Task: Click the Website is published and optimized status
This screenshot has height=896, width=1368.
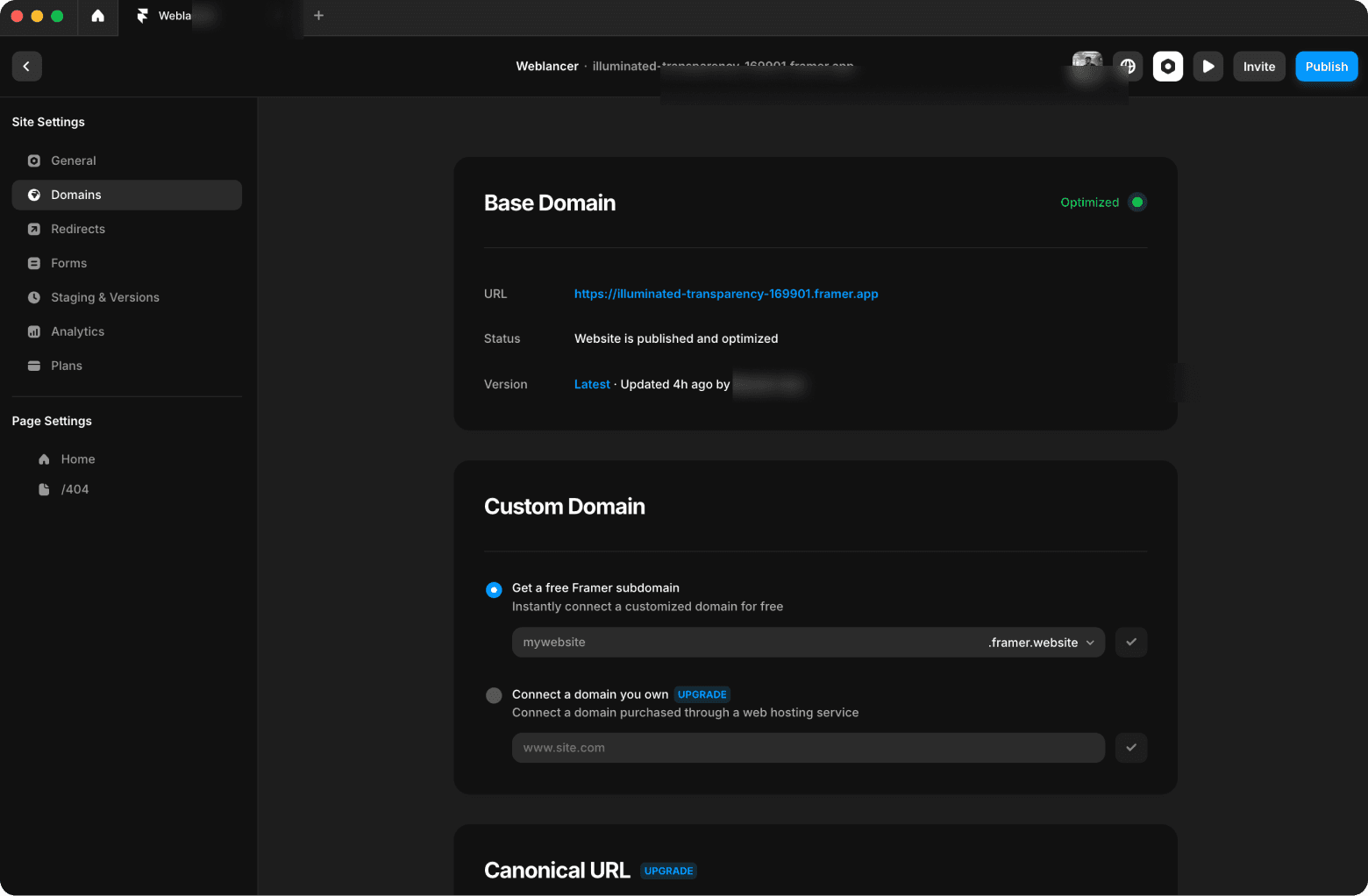Action: 676,339
